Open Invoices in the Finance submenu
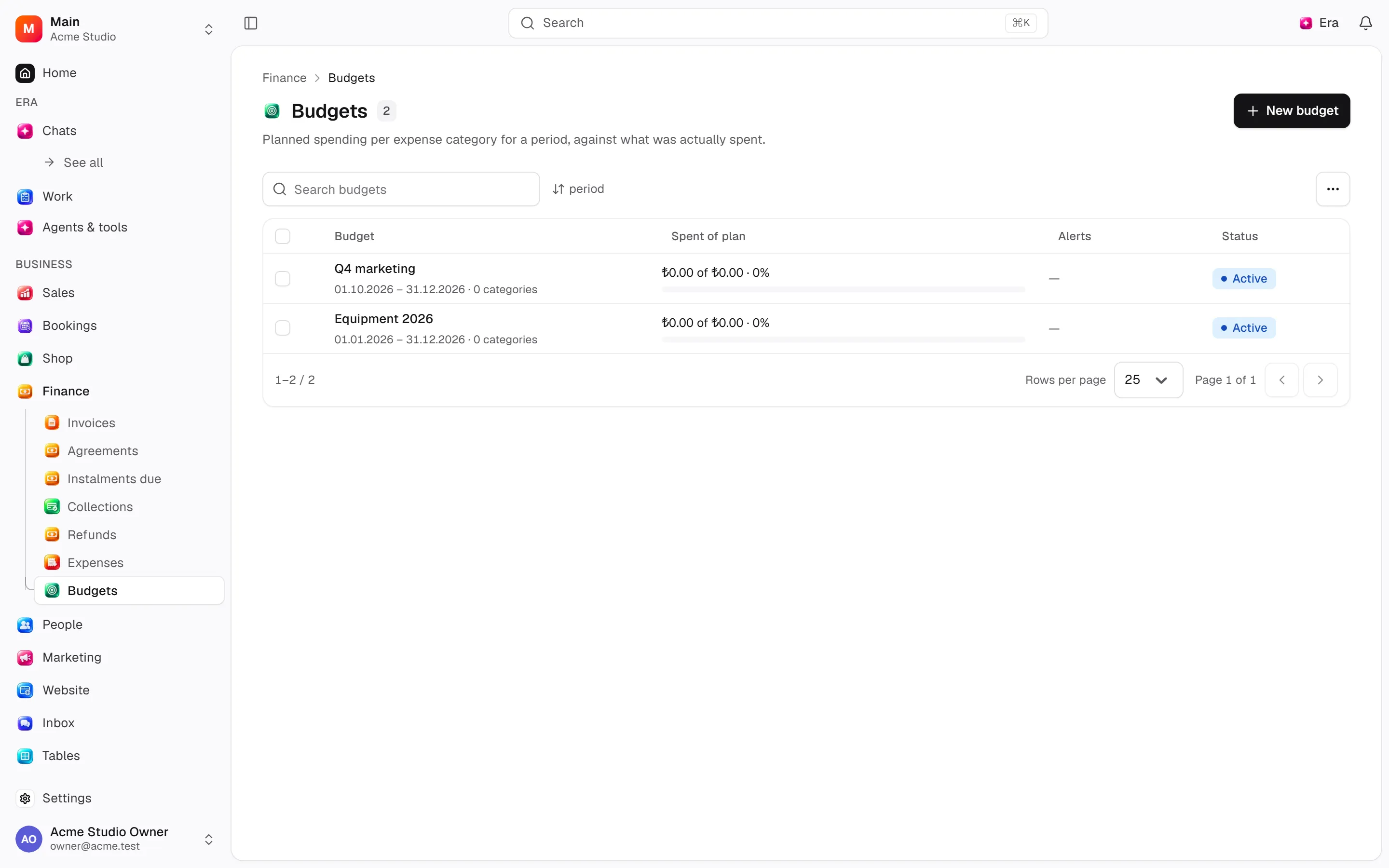Image resolution: width=1389 pixels, height=868 pixels. pos(91,423)
